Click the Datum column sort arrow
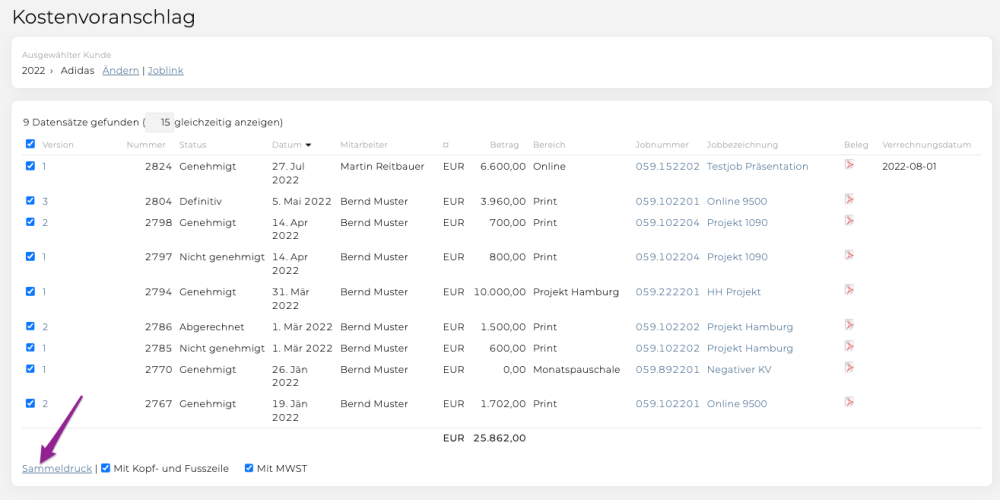The width and height of the screenshot is (1000, 500). tap(309, 145)
